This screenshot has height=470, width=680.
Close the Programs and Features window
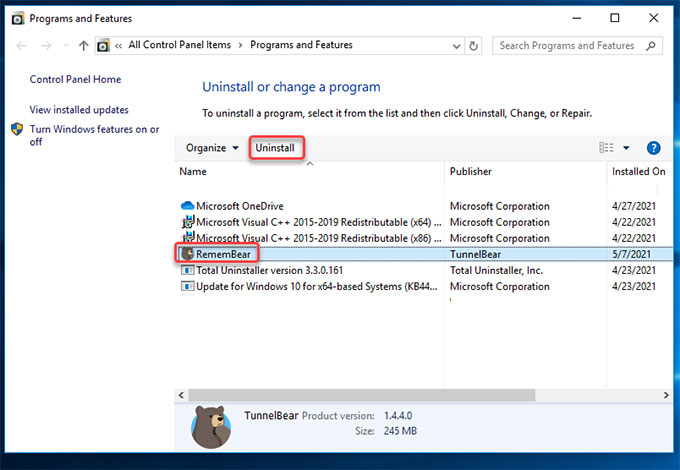click(653, 18)
